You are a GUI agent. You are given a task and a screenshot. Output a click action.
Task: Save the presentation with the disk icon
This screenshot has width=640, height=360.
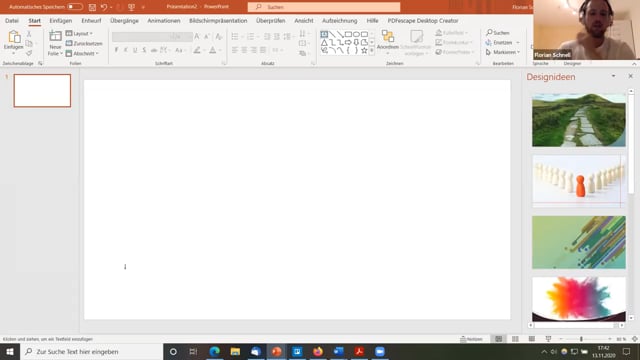click(92, 7)
